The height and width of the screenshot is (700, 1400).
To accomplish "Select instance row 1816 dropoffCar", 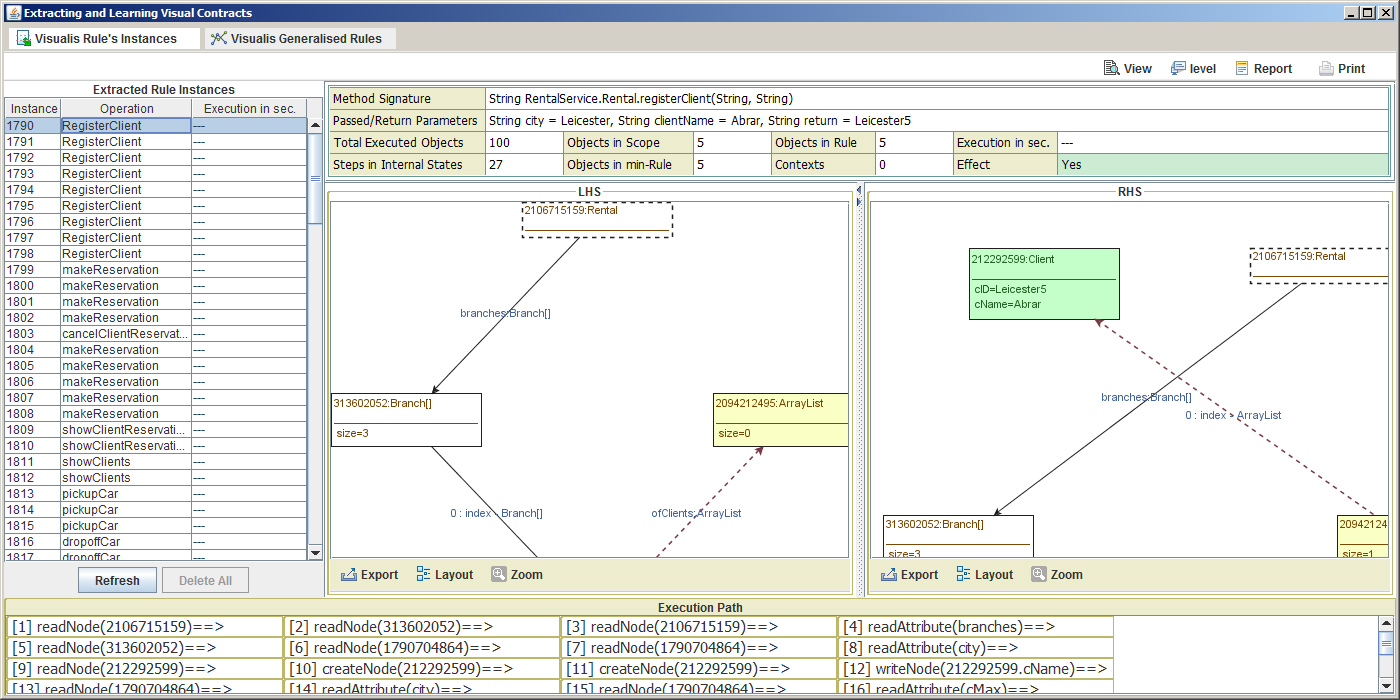I will click(x=156, y=542).
